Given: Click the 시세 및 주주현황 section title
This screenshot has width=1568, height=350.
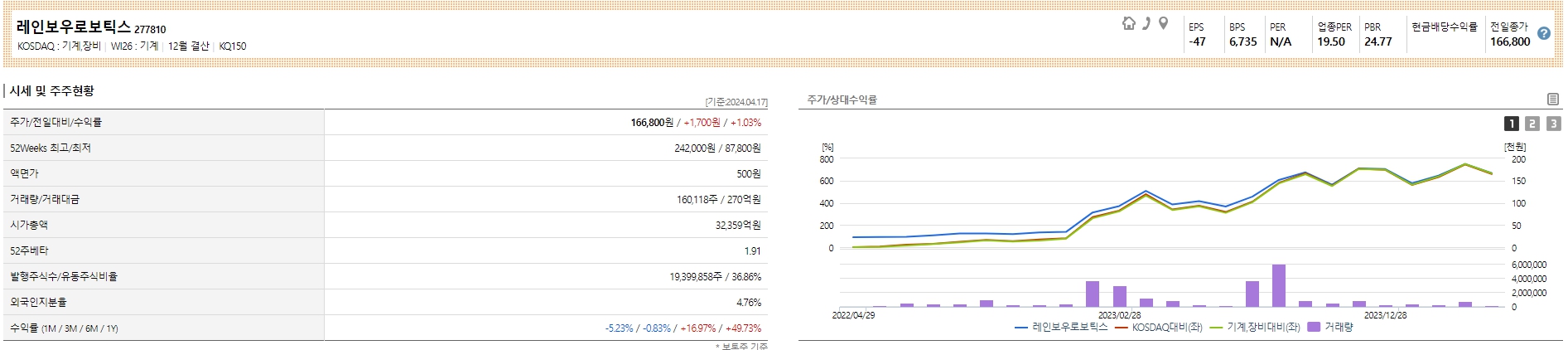Looking at the screenshot, I should [51, 90].
